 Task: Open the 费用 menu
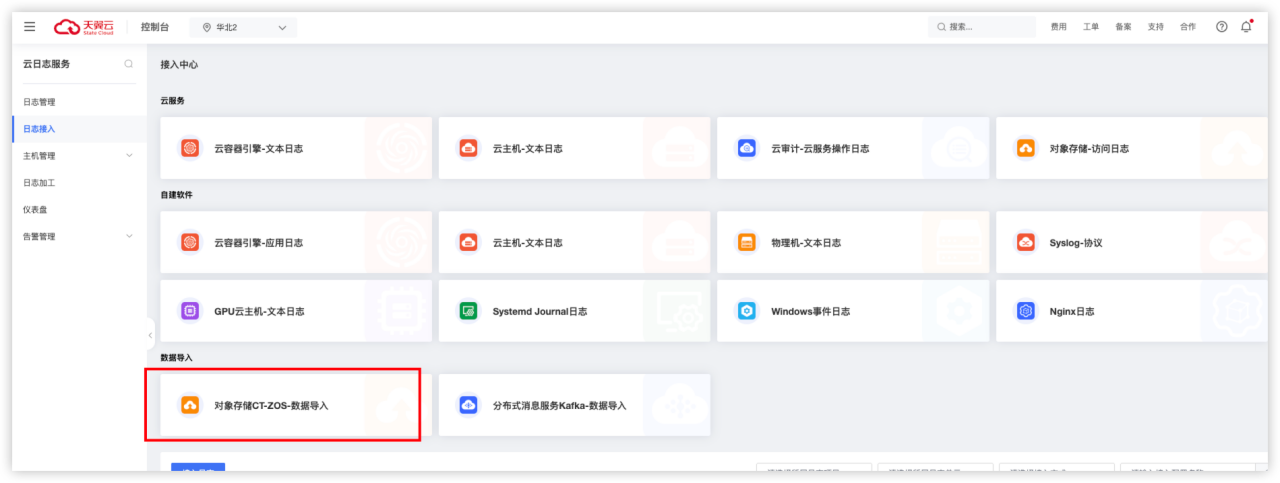1058,27
